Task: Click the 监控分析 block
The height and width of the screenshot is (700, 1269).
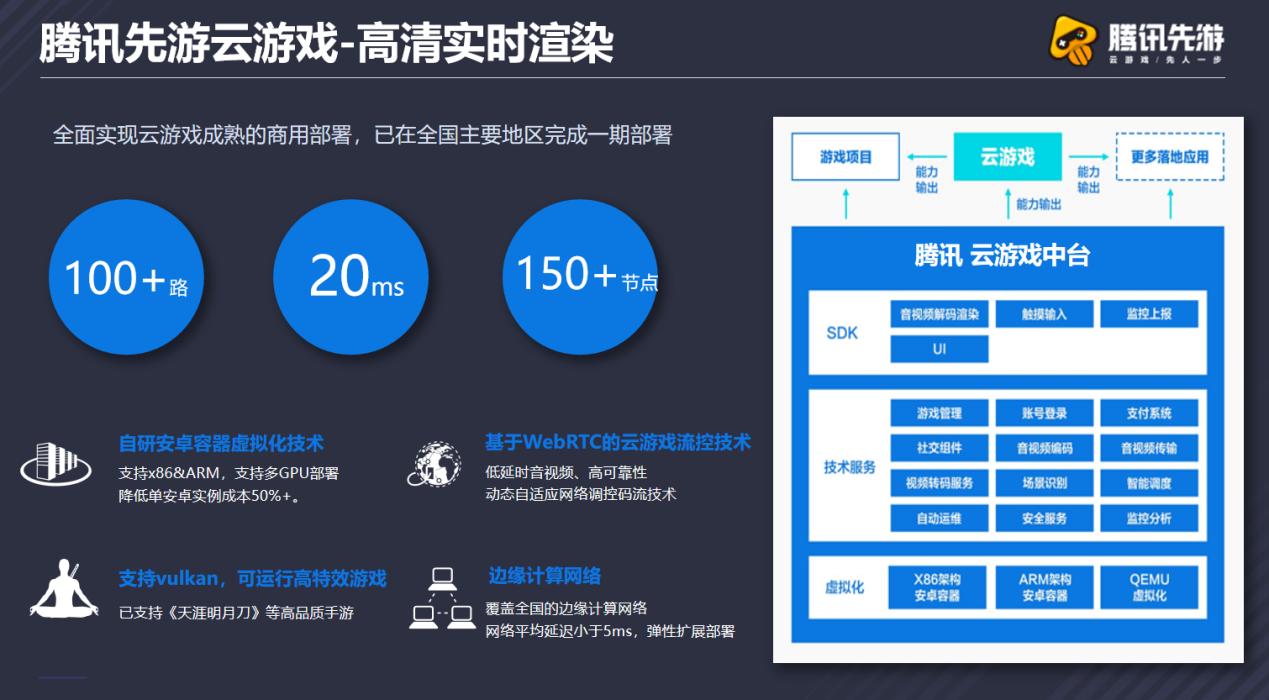Action: (x=1149, y=518)
